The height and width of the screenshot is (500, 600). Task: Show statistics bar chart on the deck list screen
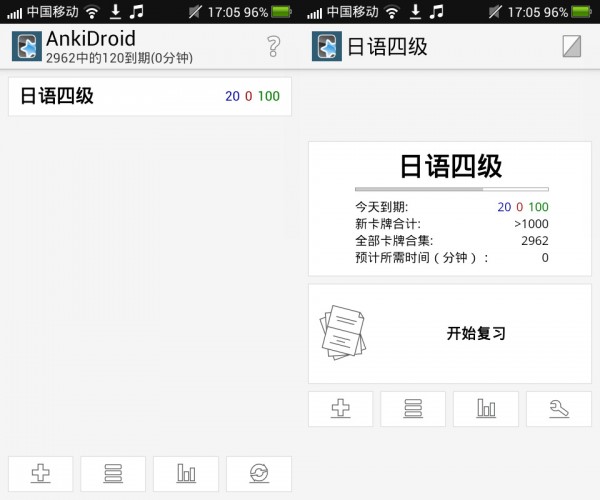[x=186, y=474]
